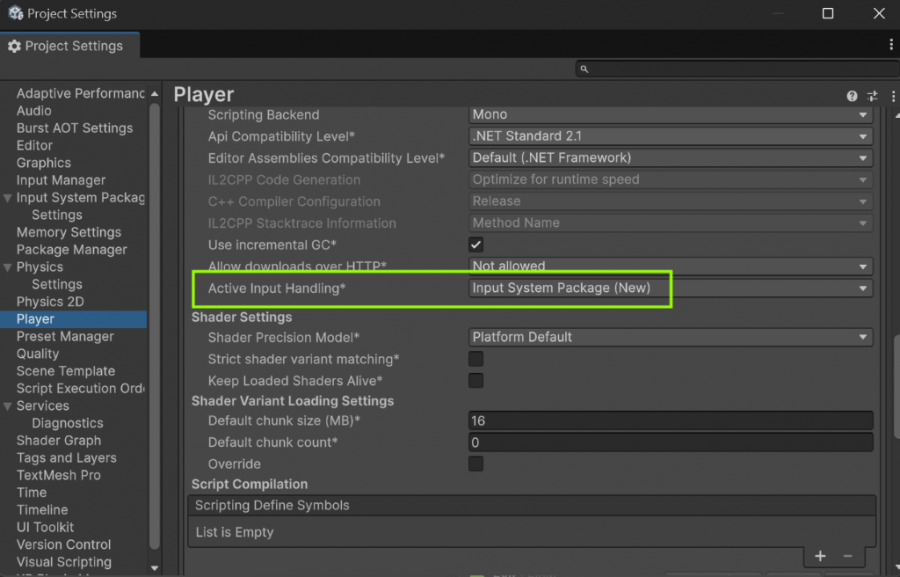
Task: Check the Override checkbox
Action: (476, 464)
